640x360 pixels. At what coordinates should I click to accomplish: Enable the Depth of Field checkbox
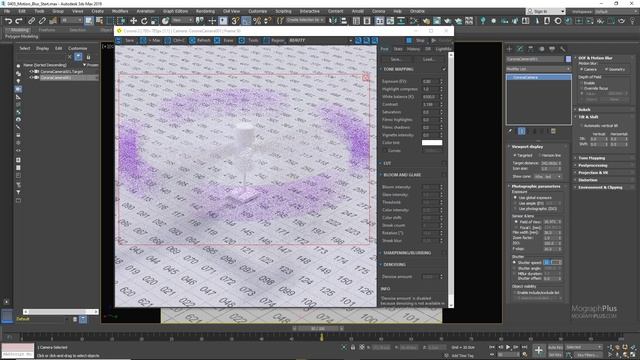[581, 83]
